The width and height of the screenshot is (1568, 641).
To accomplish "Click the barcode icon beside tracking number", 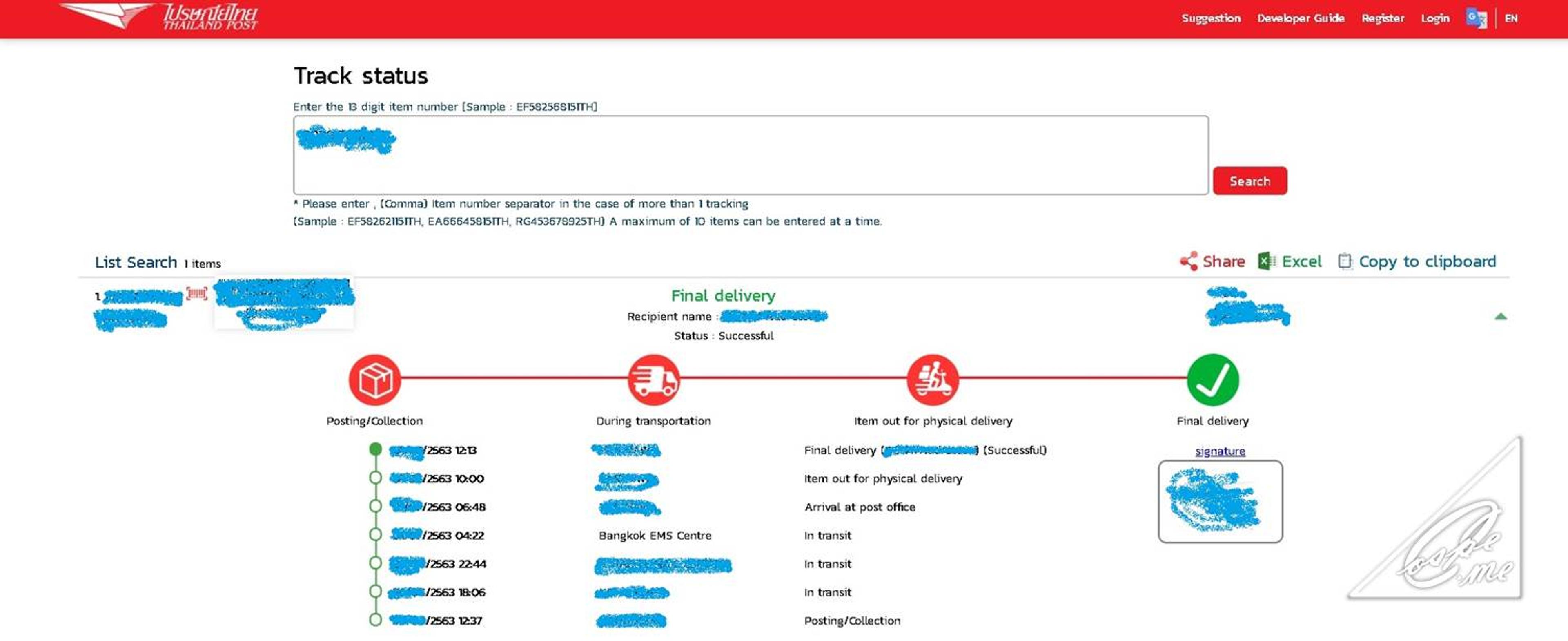I will pos(196,294).
